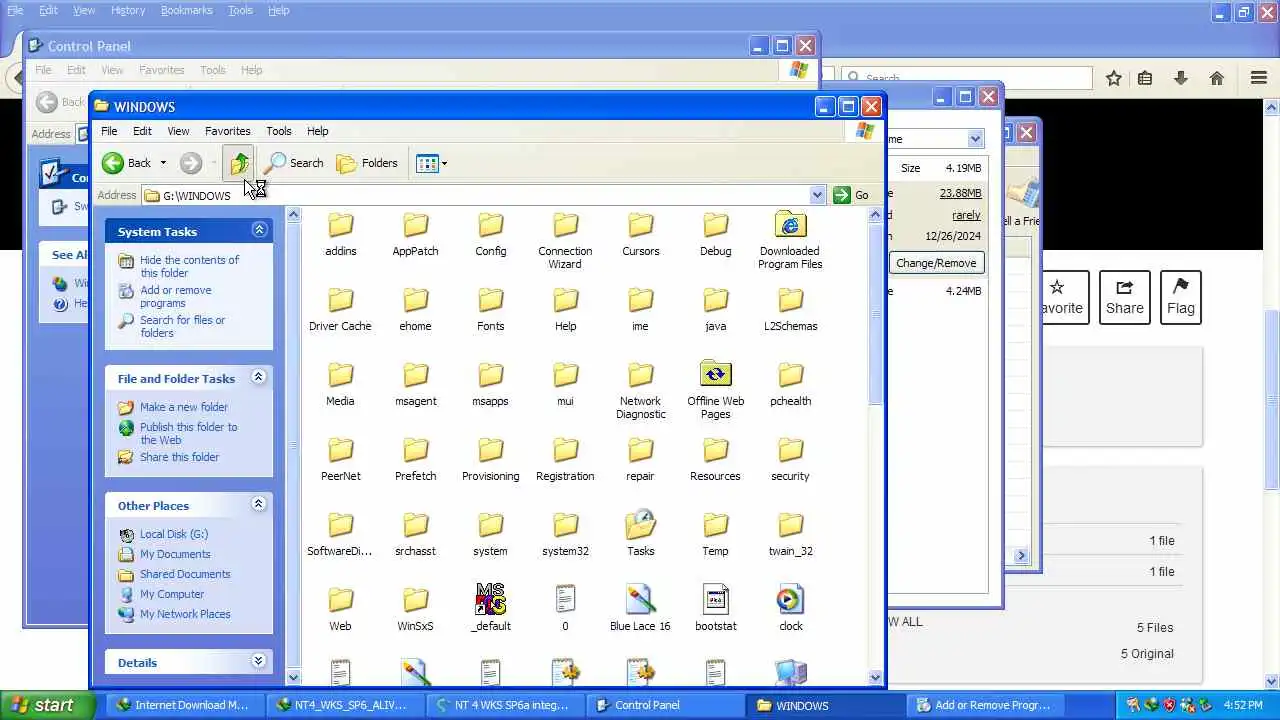
Task: Select the Temp folder
Action: pos(715,536)
